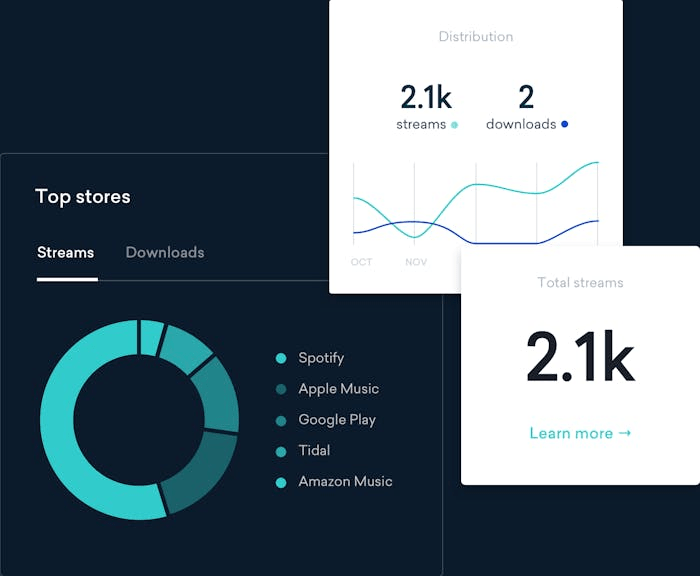700x576 pixels.
Task: Click the Apple Music legend label
Action: coord(339,389)
